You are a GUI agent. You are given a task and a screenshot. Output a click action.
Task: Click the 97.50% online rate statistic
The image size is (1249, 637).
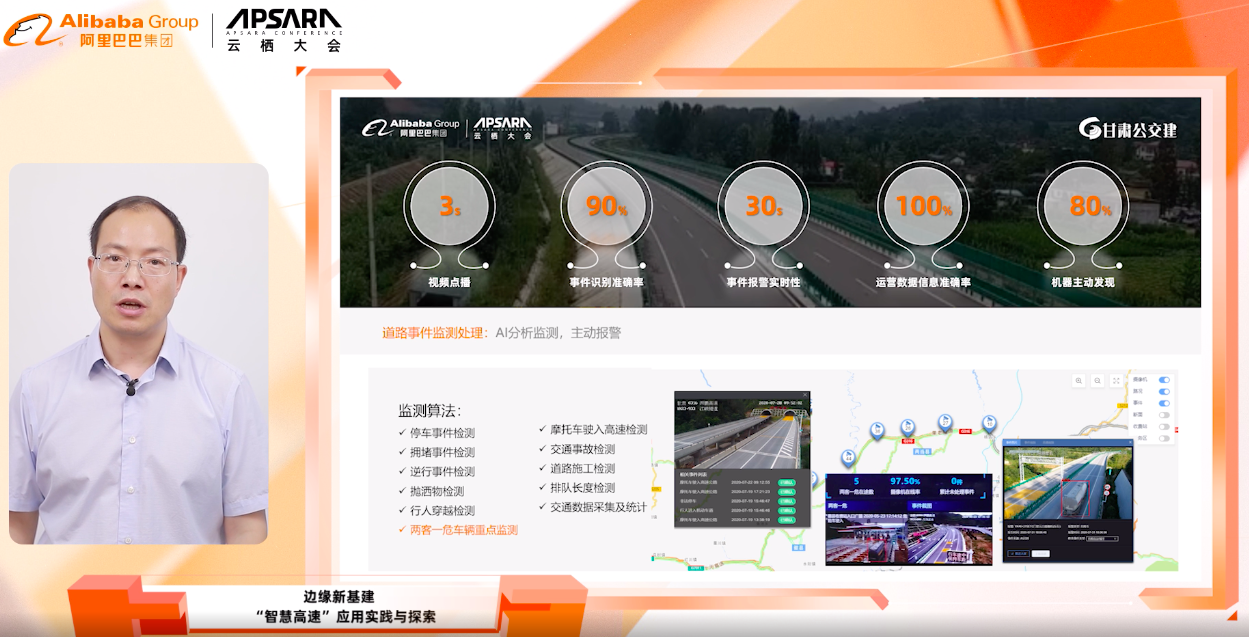pyautogui.click(x=905, y=481)
